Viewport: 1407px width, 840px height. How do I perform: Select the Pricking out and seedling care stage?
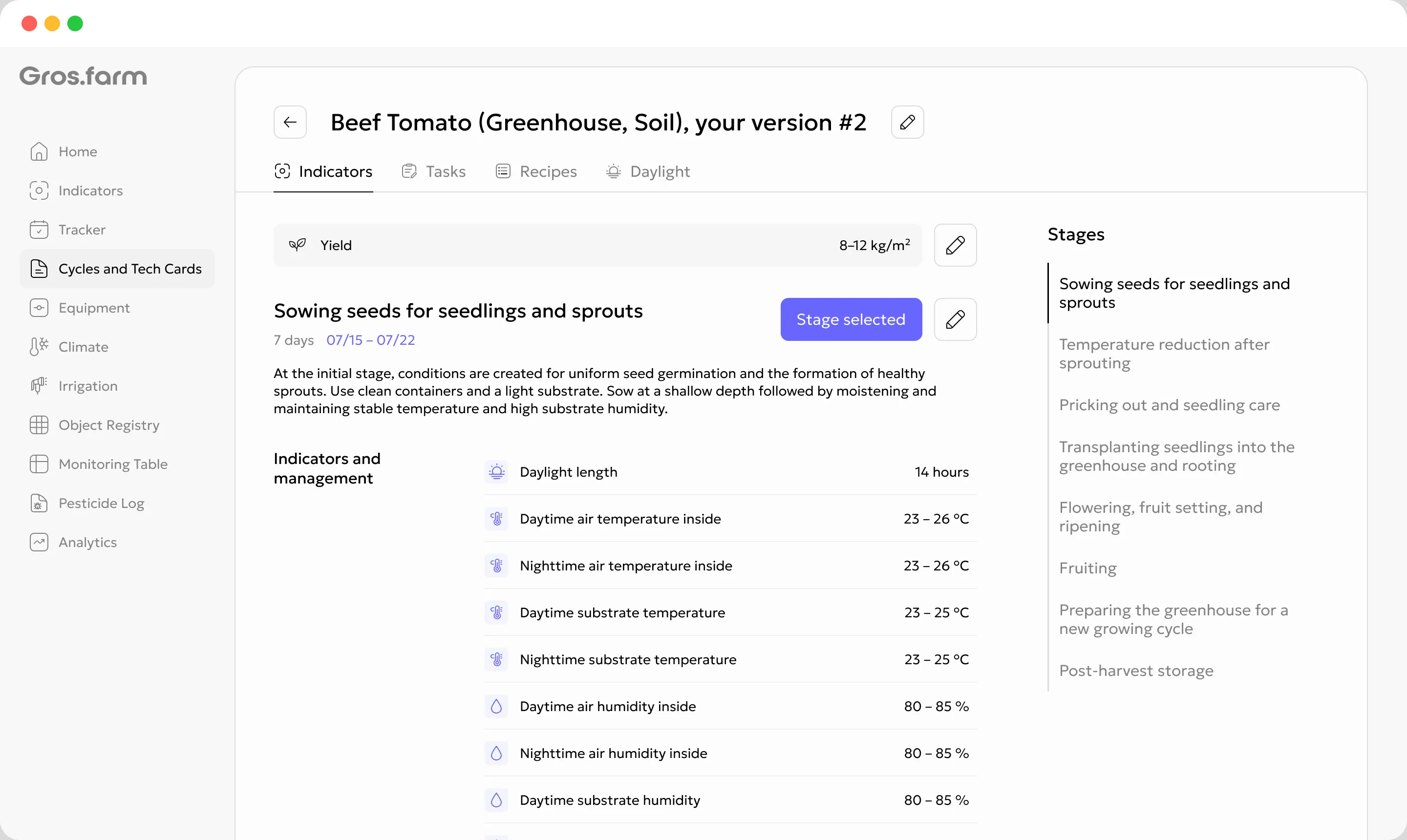tap(1169, 405)
